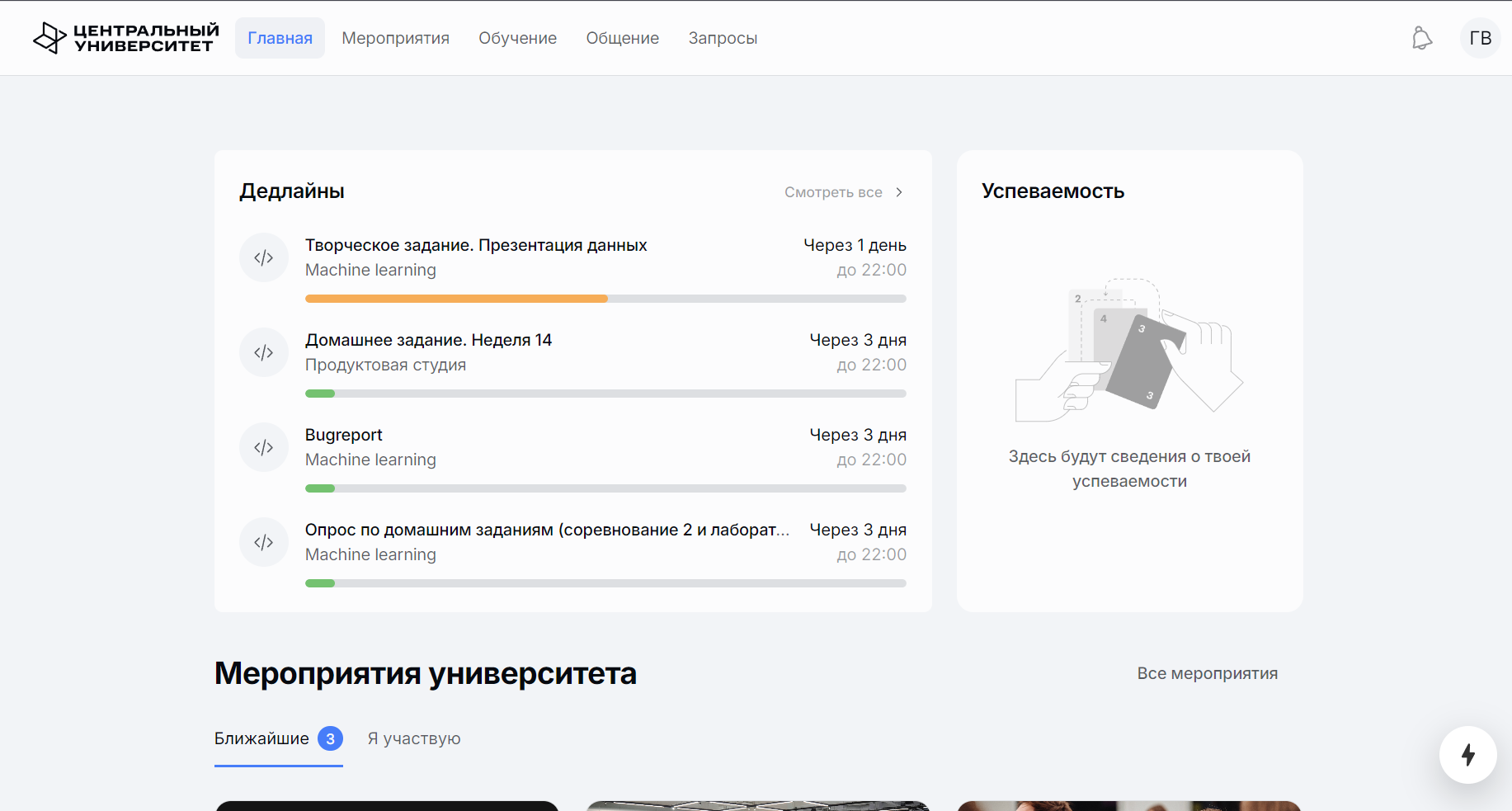
Task: Select the code icon next to Bugreport
Action: tap(264, 446)
